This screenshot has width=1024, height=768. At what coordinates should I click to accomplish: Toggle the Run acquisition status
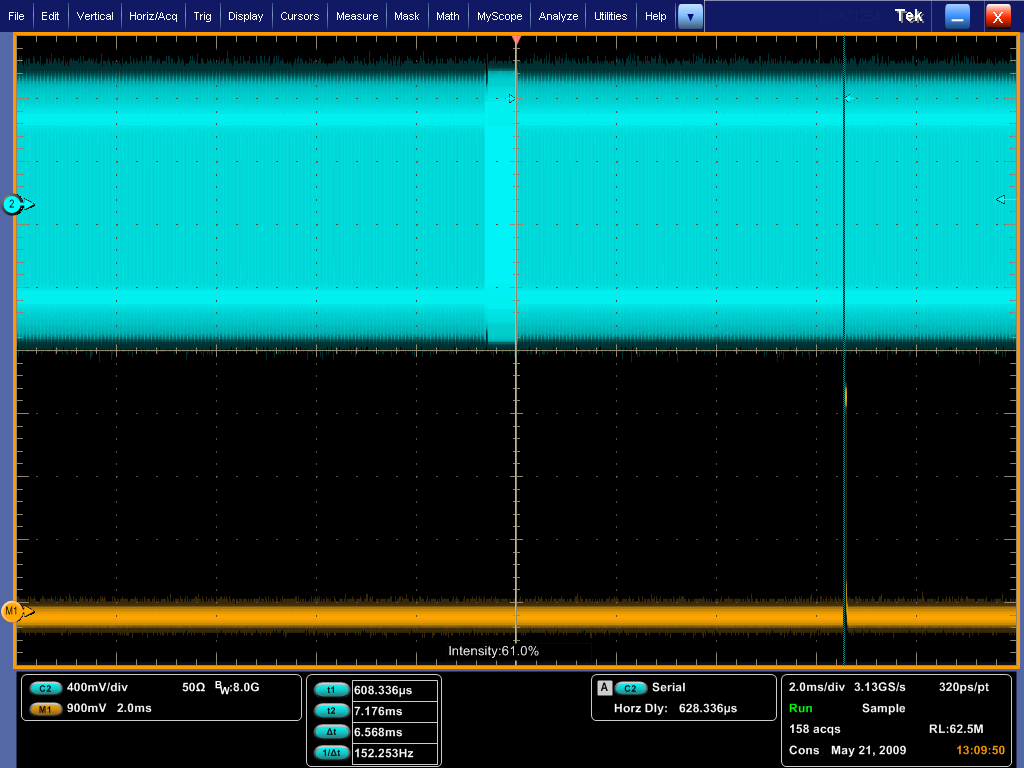click(x=800, y=708)
